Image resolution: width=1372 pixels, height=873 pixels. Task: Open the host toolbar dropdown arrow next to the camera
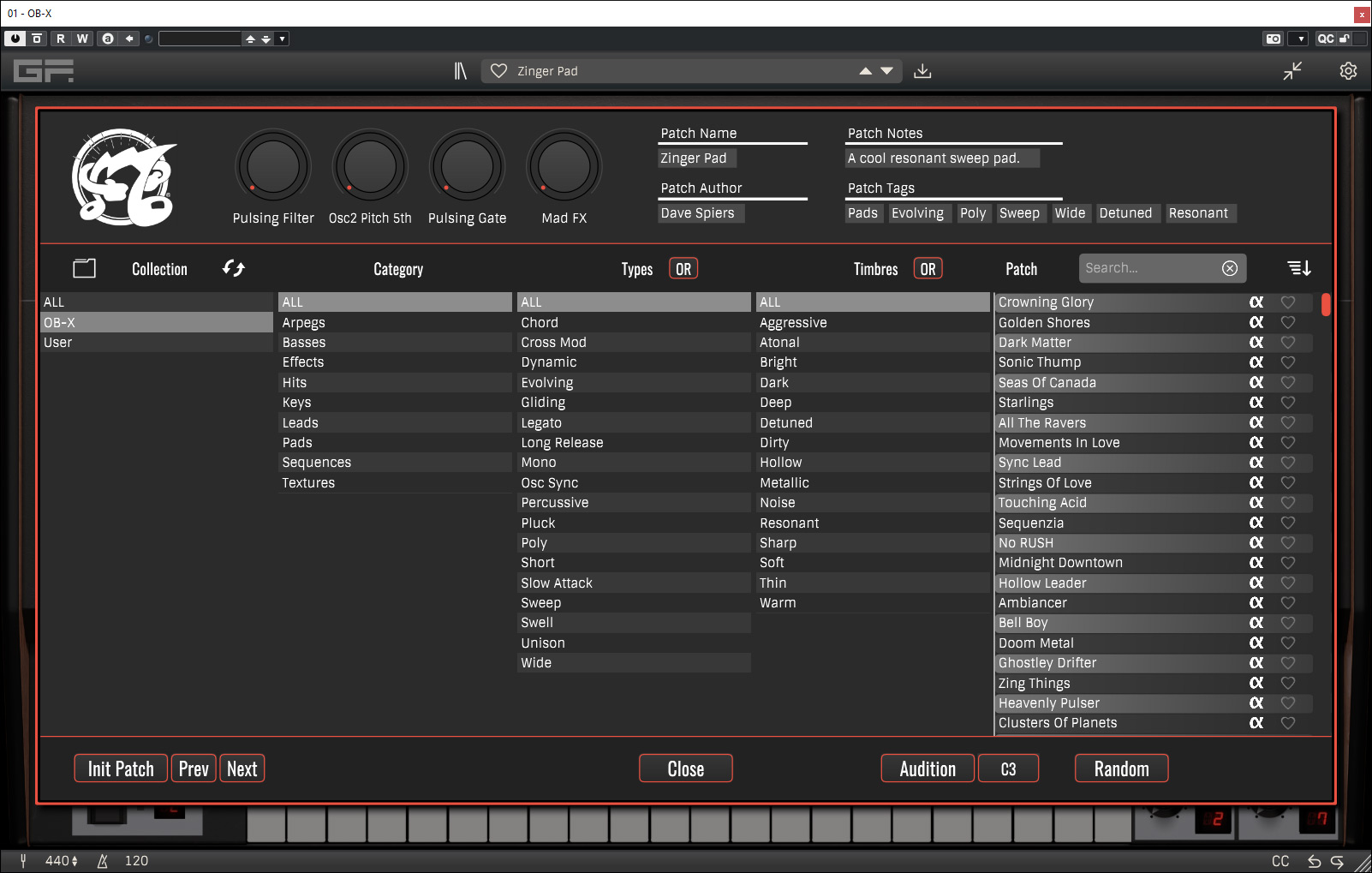(x=1300, y=39)
